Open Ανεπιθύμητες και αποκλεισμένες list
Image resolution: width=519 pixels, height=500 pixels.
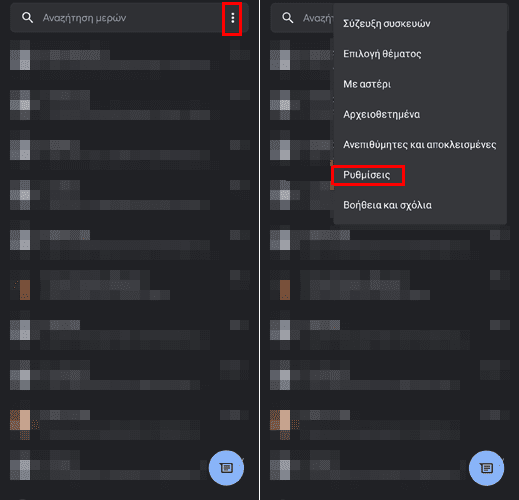(420, 145)
